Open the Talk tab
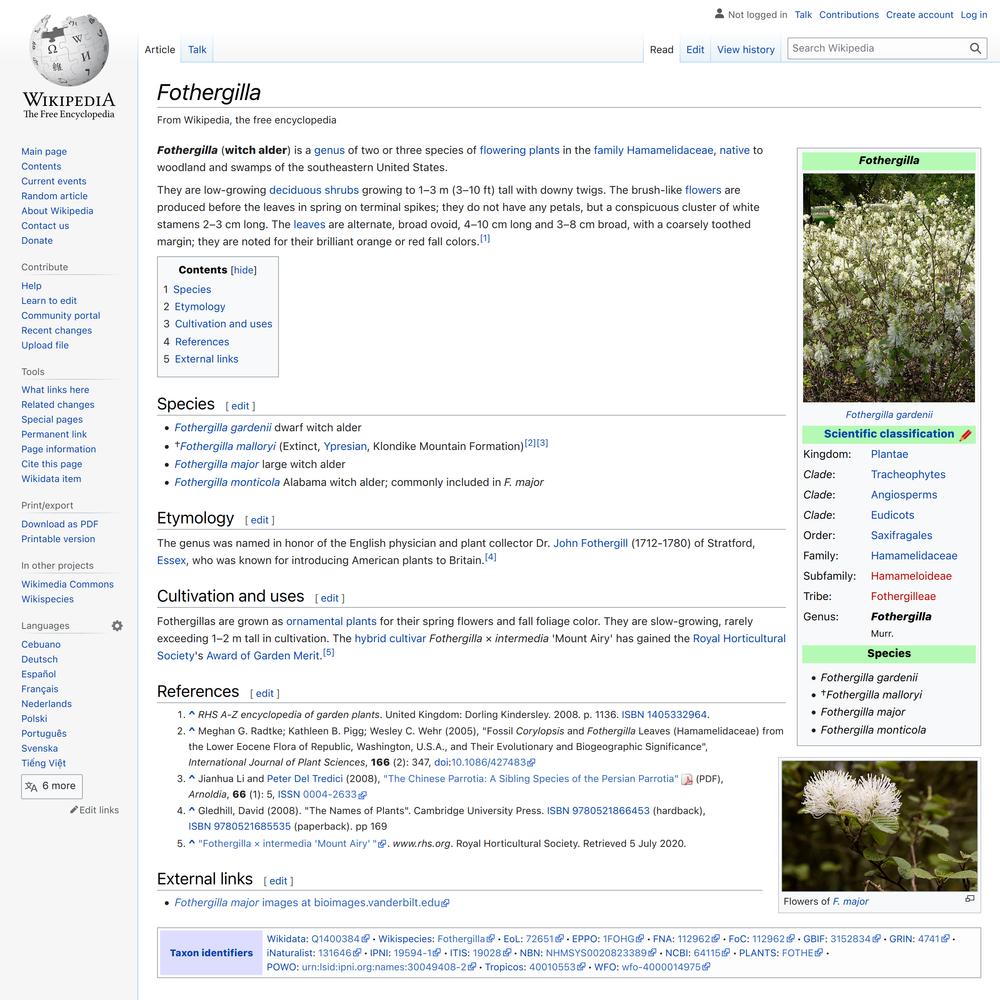This screenshot has height=1000, width=1000. pos(197,50)
